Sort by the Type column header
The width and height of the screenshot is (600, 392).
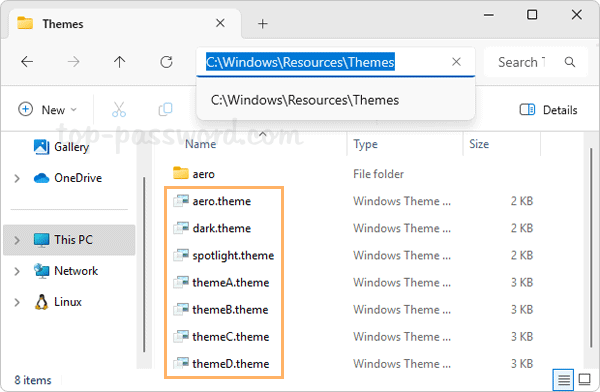(x=365, y=144)
